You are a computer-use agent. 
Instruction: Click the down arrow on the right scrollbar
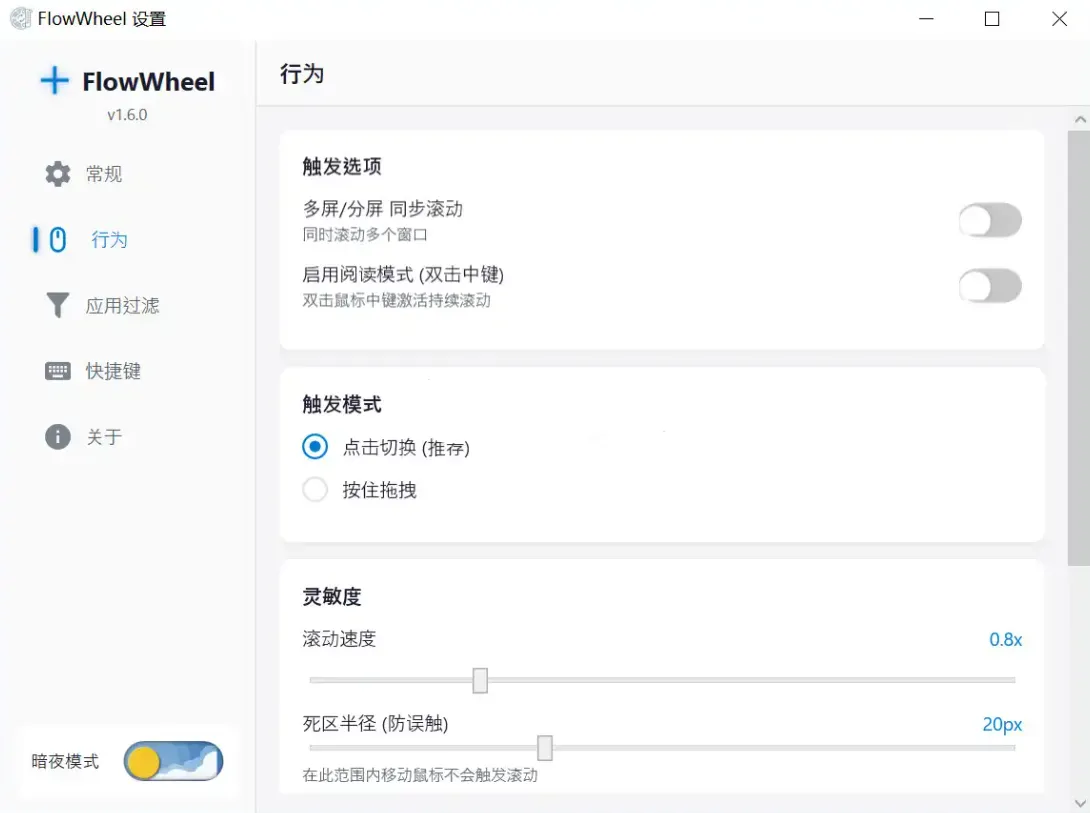pyautogui.click(x=1080, y=803)
